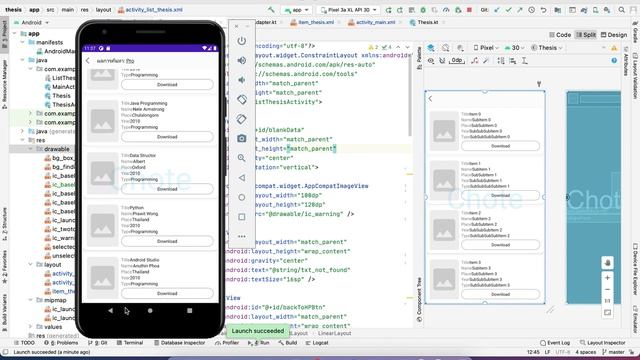
Task: Click the design surface layers icon
Action: (x=431, y=48)
